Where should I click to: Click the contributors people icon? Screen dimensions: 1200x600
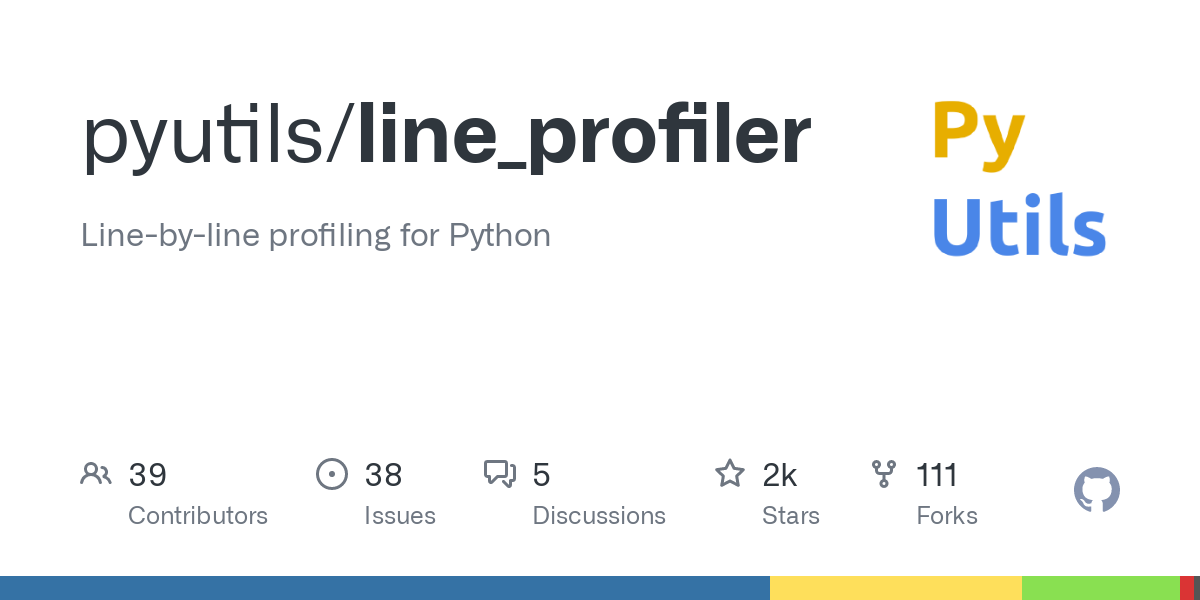tap(96, 474)
